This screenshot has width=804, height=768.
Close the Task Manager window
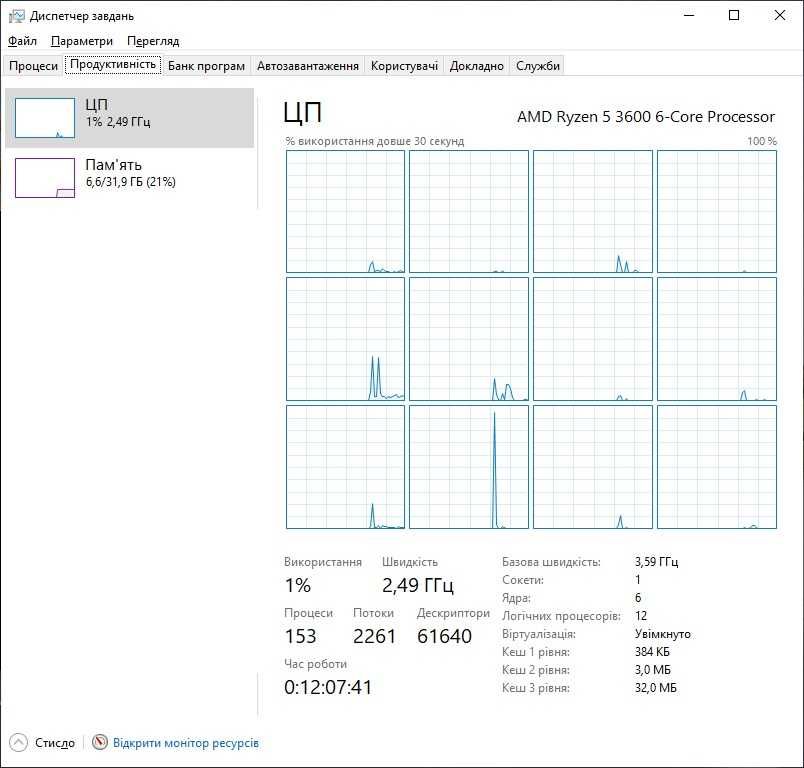pyautogui.click(x=779, y=15)
